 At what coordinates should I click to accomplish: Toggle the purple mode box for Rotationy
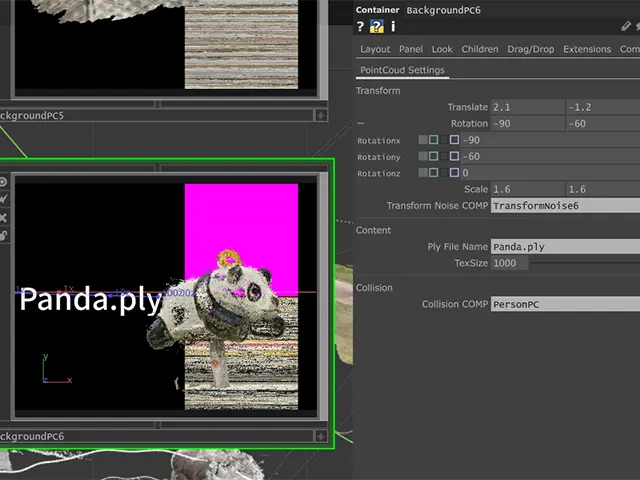click(454, 157)
